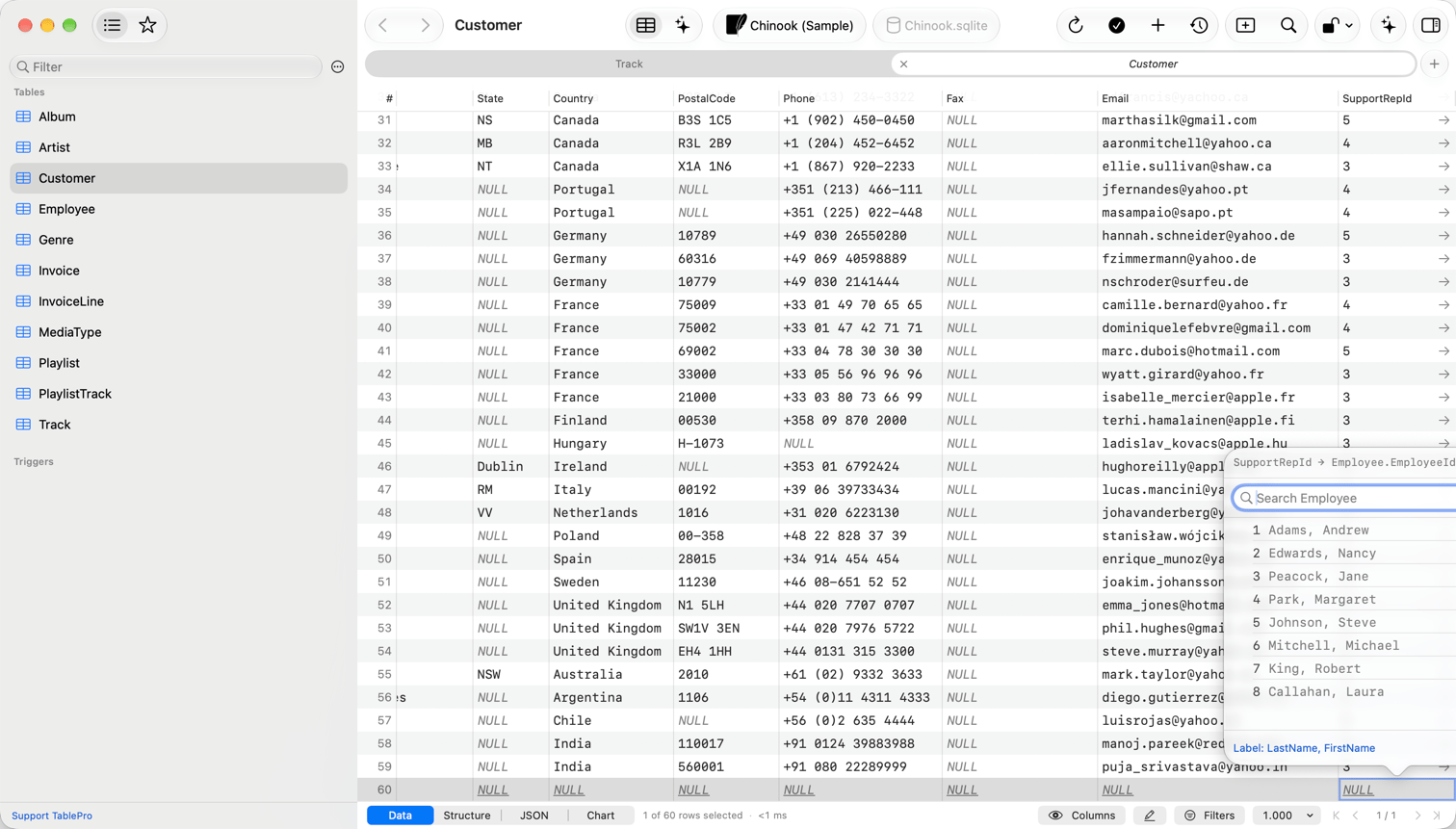Image resolution: width=1456 pixels, height=829 pixels.
Task: Close the Customer tab
Action: pyautogui.click(x=903, y=64)
